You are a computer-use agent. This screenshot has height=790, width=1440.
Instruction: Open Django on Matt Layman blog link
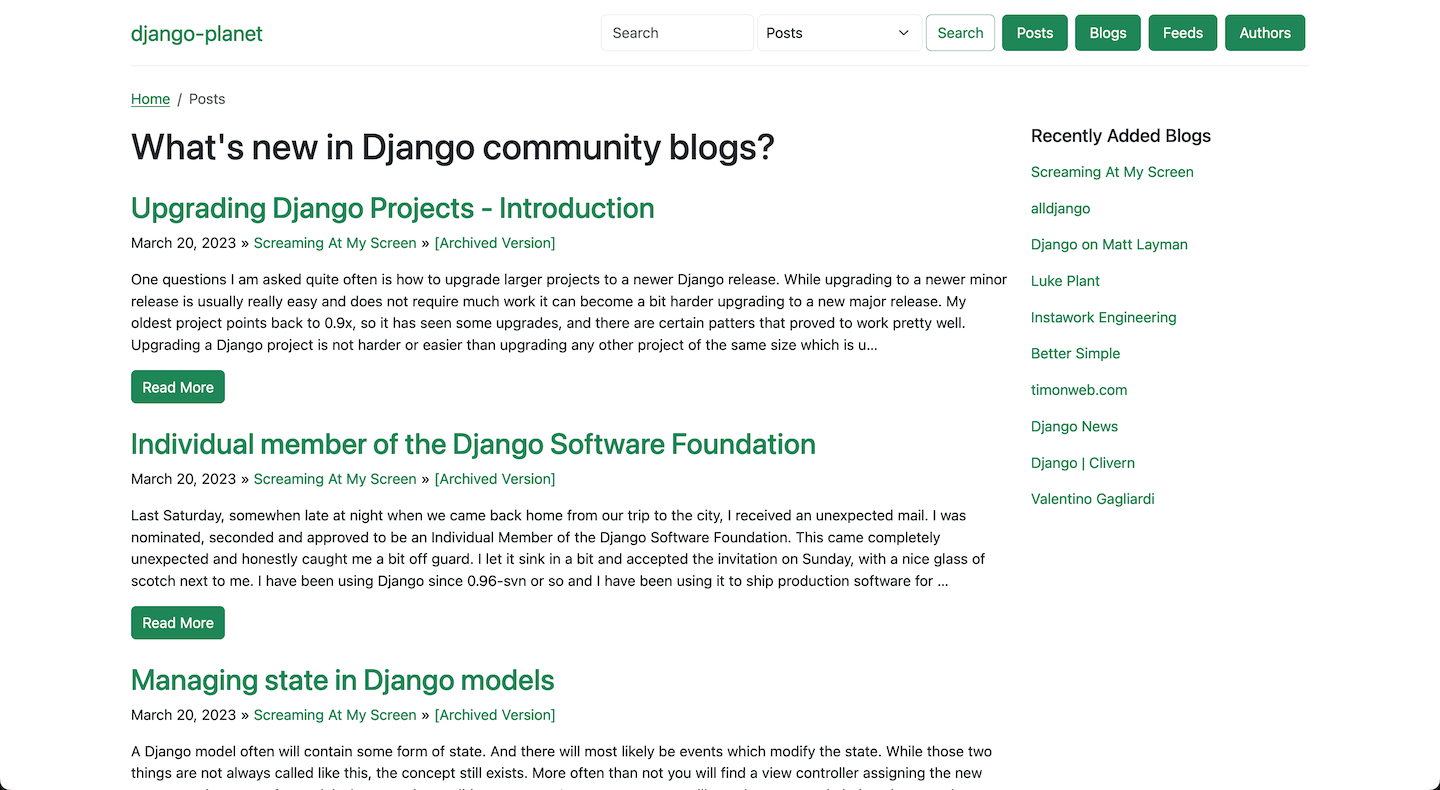(1109, 245)
